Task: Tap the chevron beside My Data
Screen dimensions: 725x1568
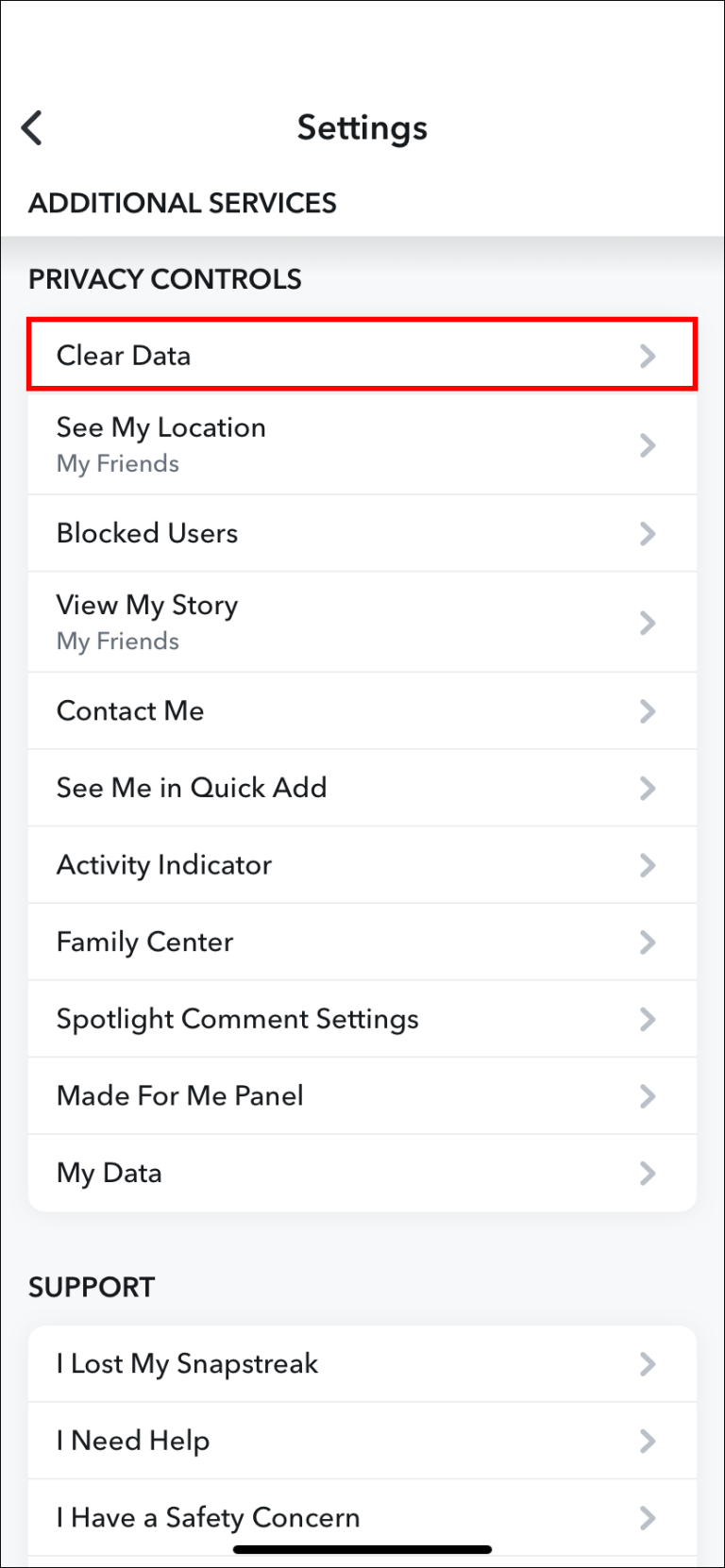Action: click(x=648, y=1173)
